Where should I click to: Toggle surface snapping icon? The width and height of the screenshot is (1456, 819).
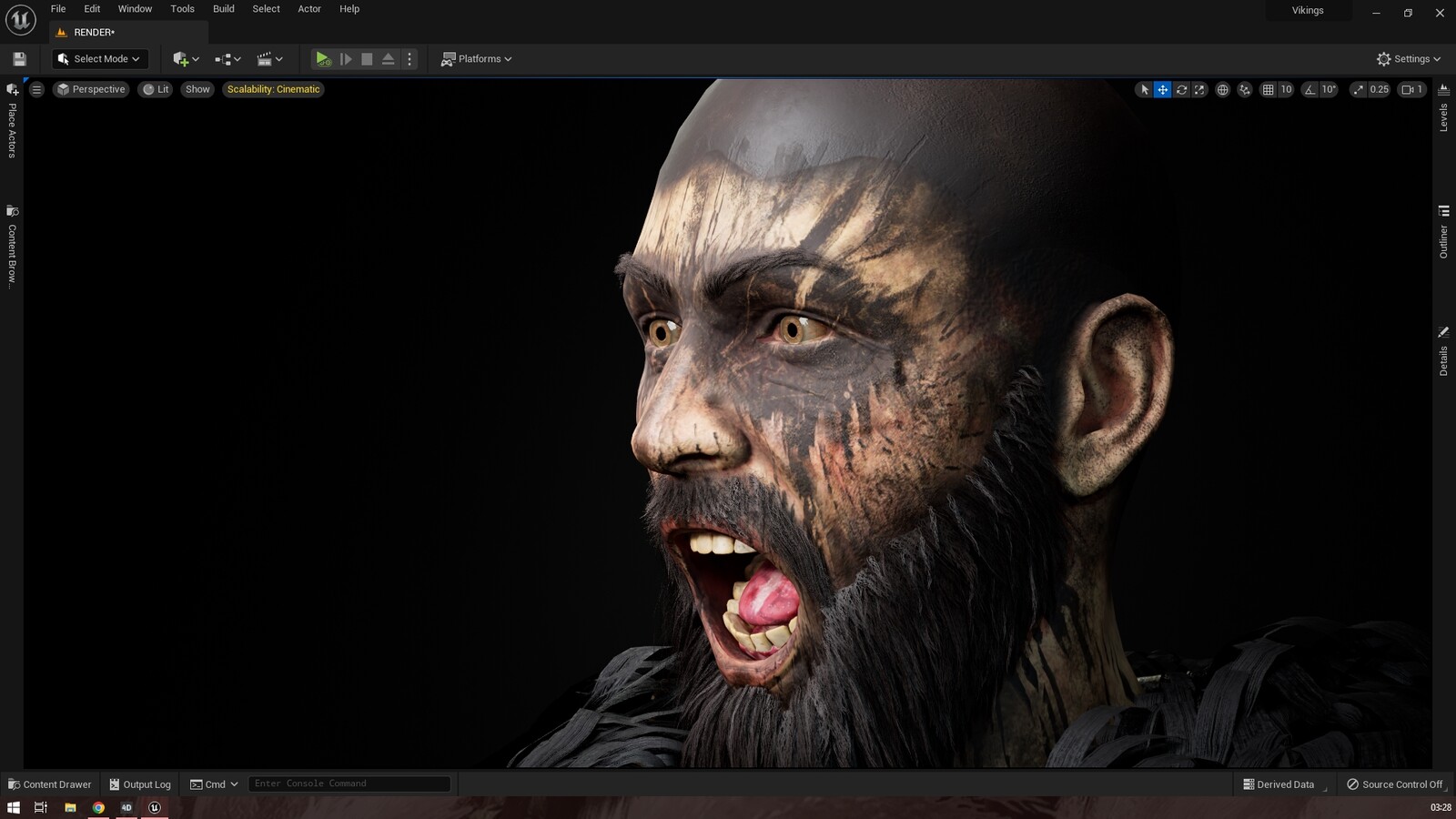(x=1245, y=89)
